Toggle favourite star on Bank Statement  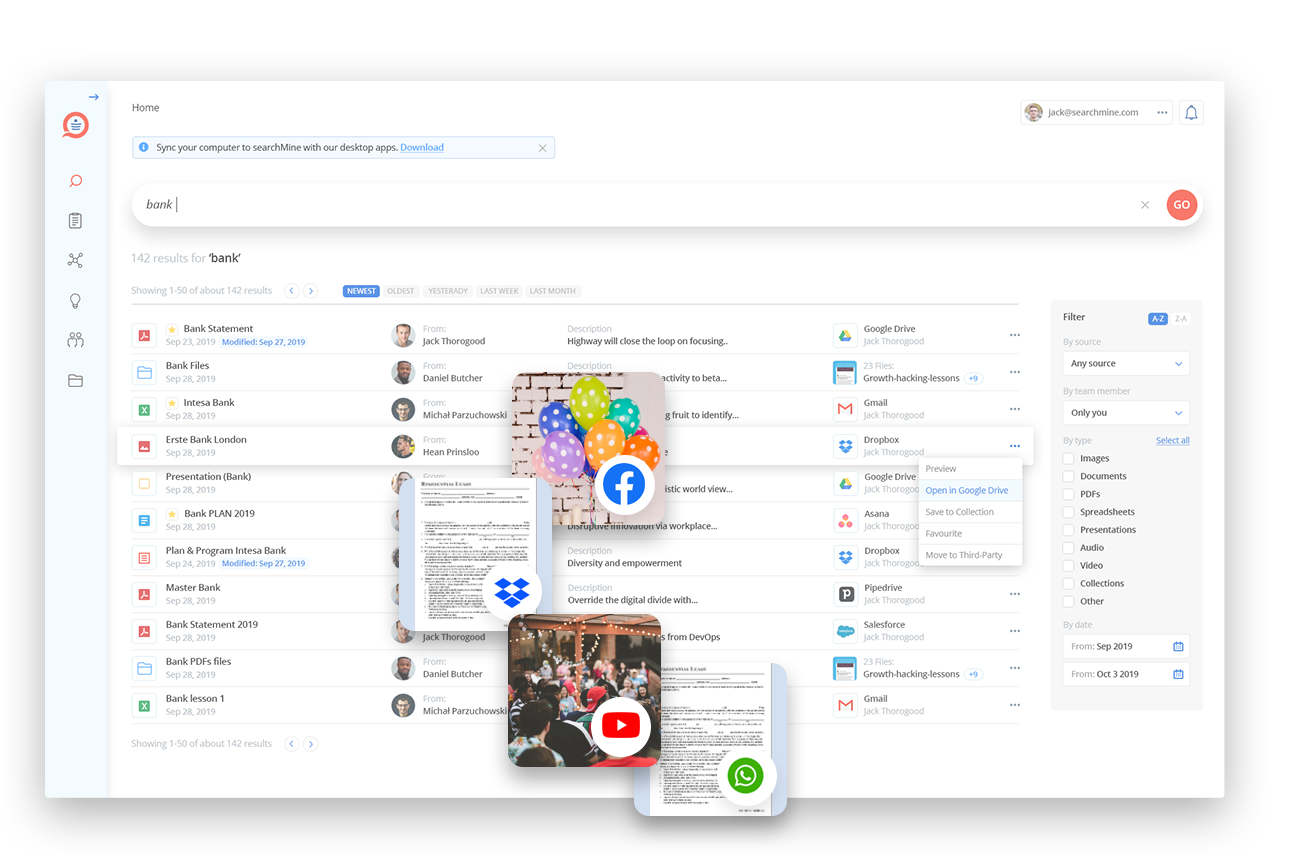pos(172,329)
